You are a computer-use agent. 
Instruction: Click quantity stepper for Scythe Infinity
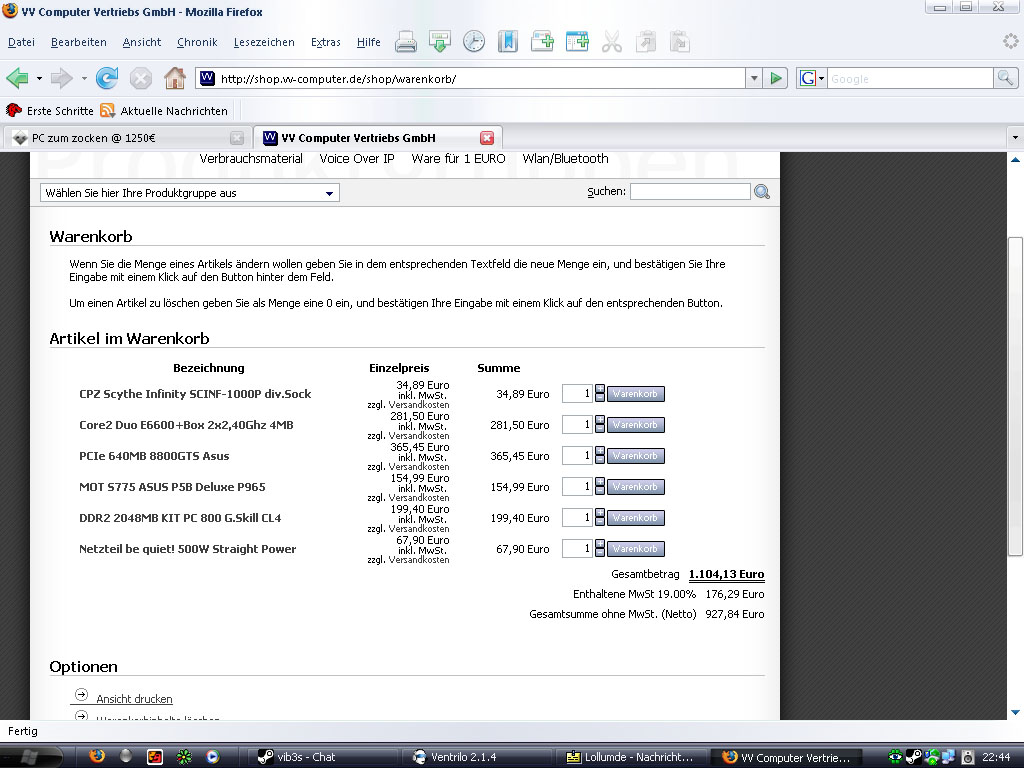[600, 393]
